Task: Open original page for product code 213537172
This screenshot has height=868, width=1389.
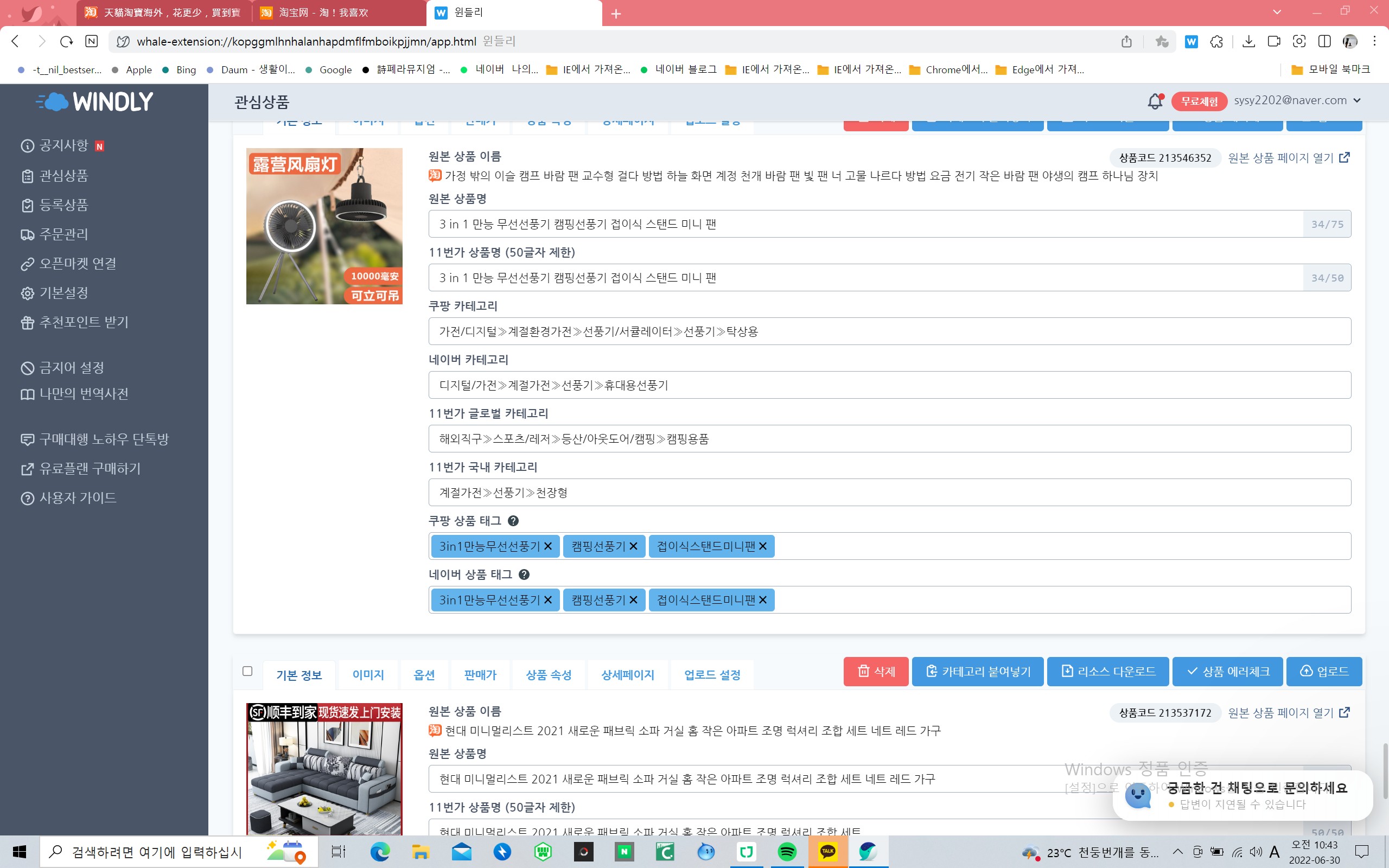Action: (x=1289, y=712)
